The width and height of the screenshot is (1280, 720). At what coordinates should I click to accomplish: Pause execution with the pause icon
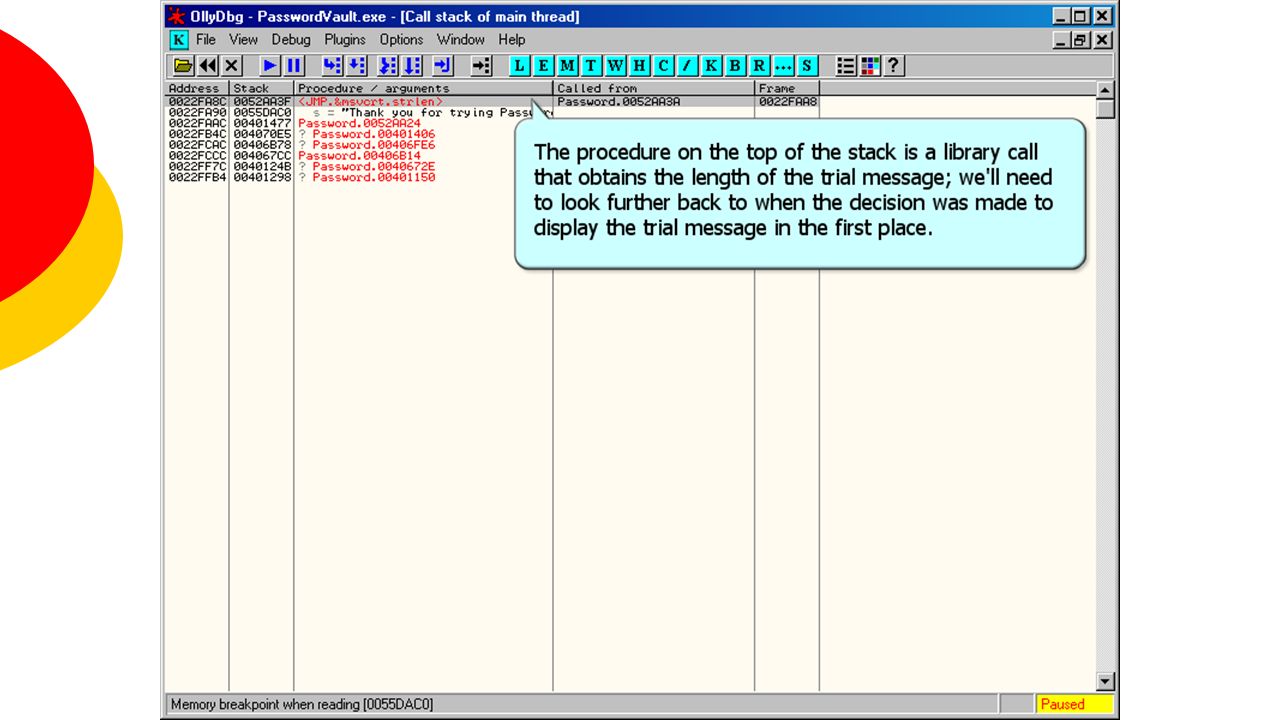tap(294, 66)
